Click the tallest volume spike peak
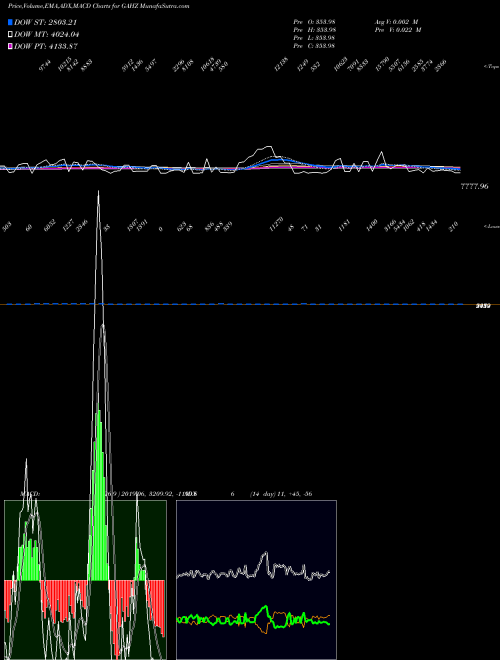500x660 pixels. click(x=99, y=193)
